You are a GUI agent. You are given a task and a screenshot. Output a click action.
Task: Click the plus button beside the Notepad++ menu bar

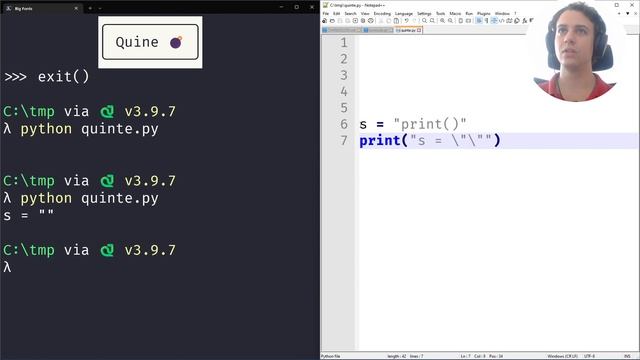[619, 13]
